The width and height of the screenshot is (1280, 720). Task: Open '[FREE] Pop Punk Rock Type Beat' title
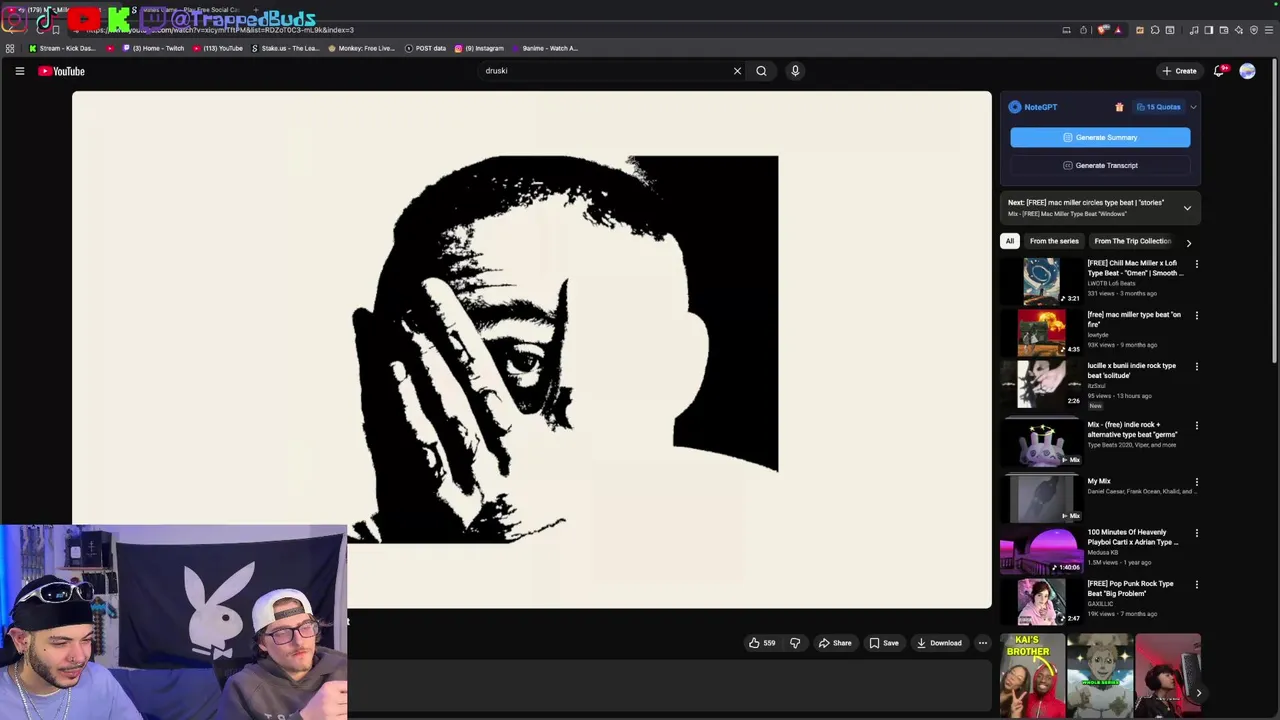click(1131, 588)
